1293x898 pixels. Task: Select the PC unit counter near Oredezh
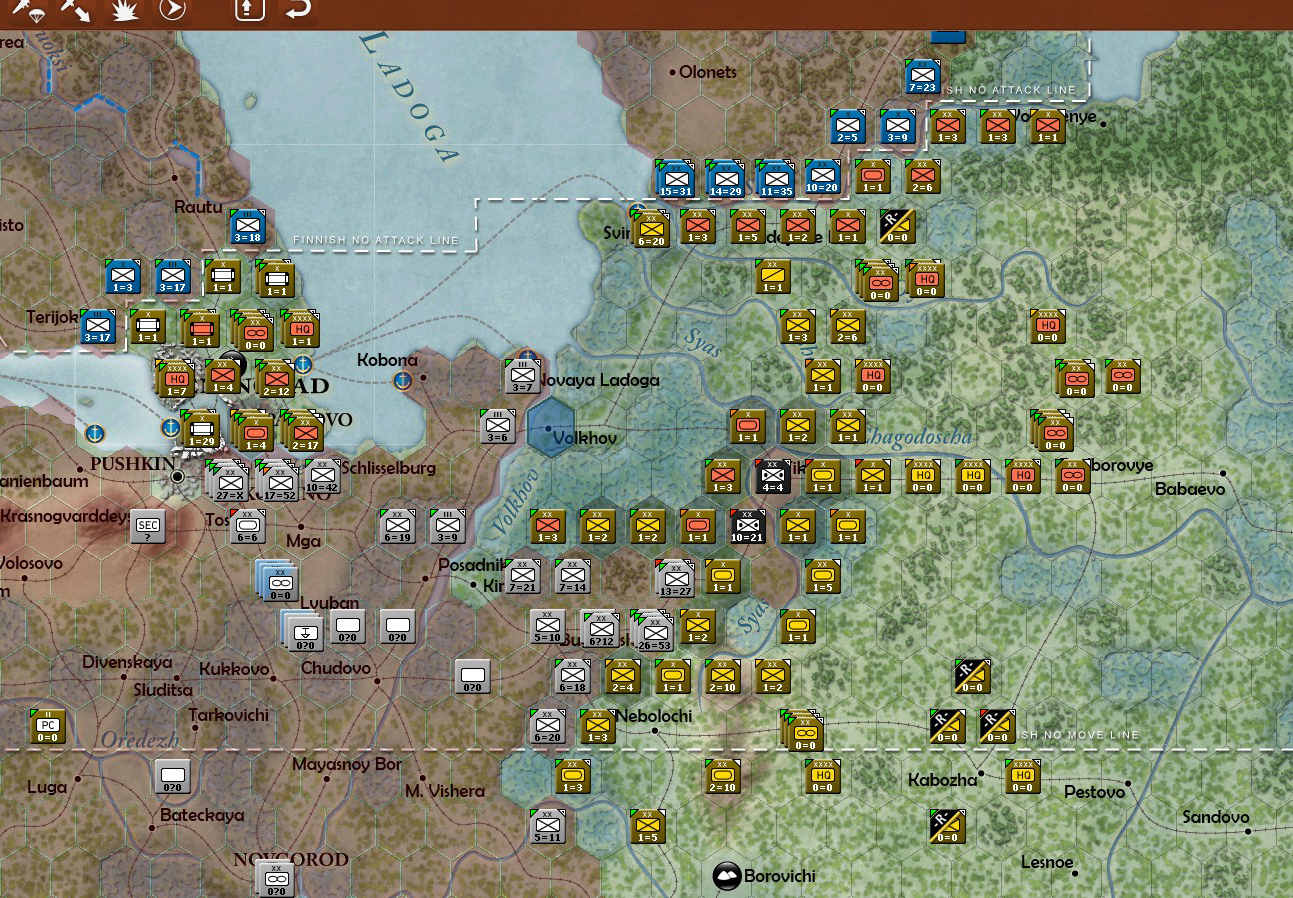pos(47,727)
